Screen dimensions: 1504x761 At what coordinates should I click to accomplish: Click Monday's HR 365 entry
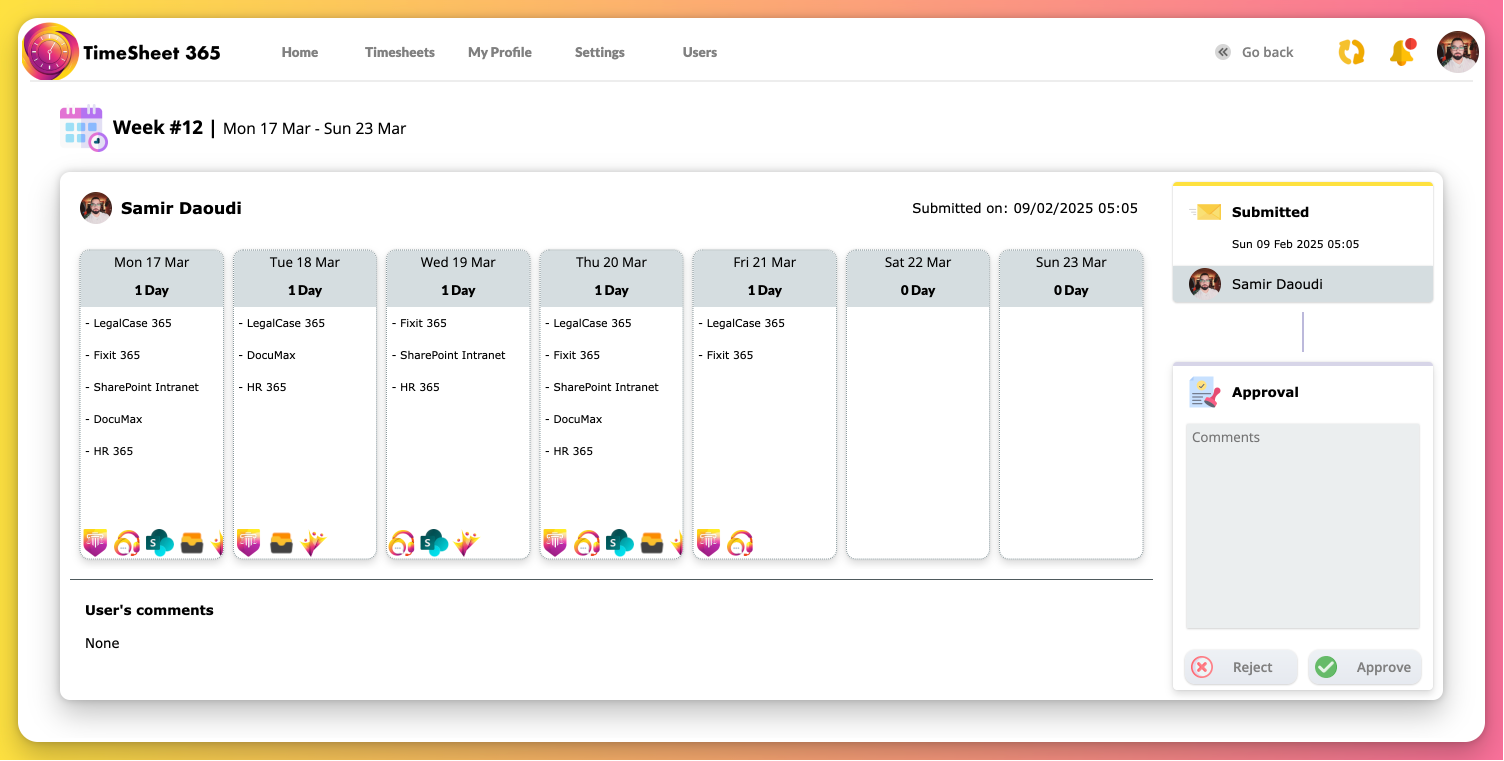tap(109, 451)
